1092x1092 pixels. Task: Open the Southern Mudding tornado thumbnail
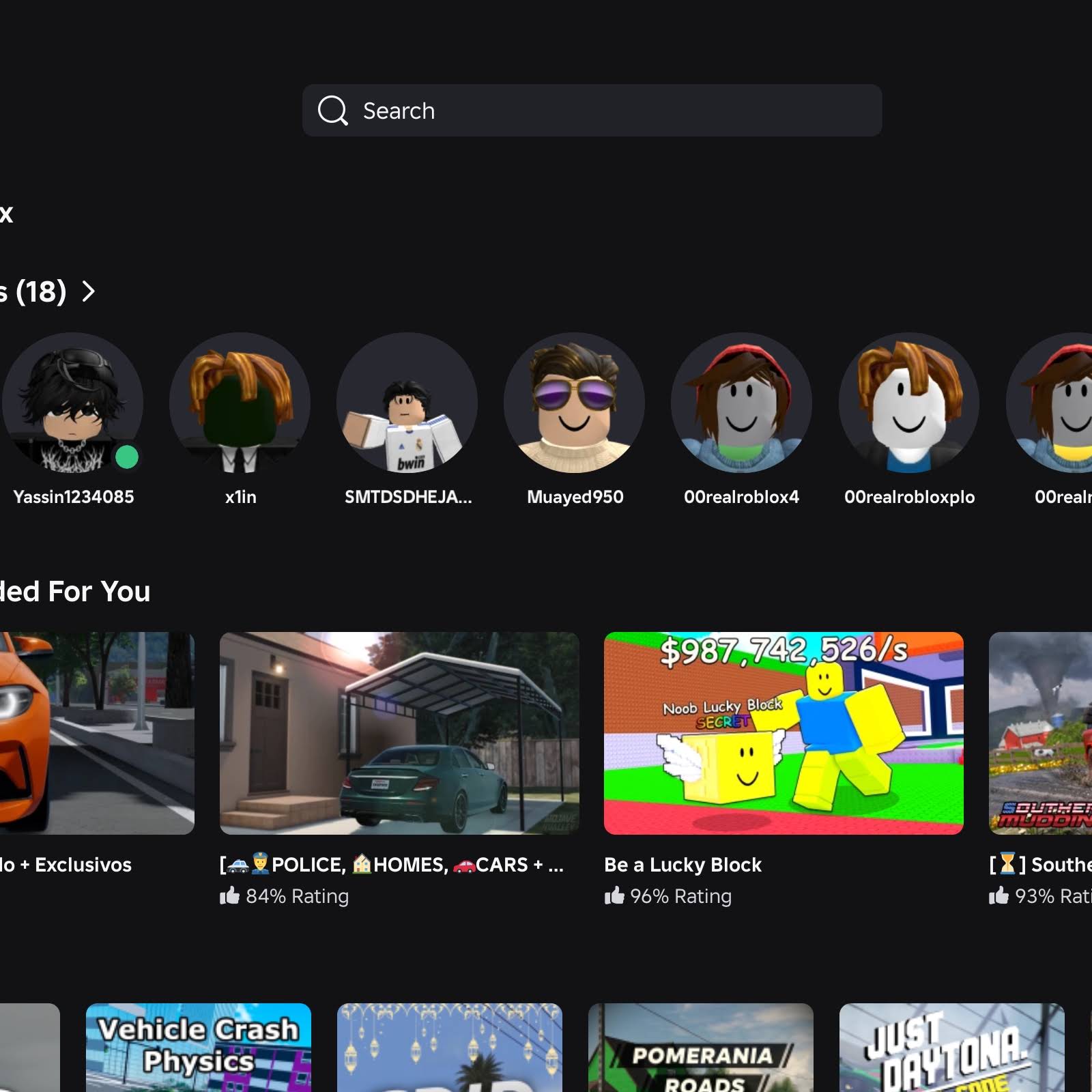point(1040,733)
